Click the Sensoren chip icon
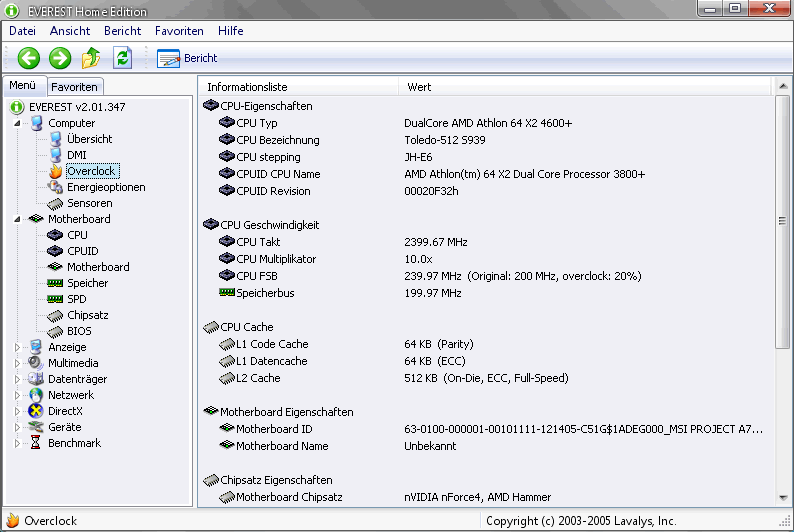Image resolution: width=794 pixels, height=532 pixels. (x=55, y=203)
